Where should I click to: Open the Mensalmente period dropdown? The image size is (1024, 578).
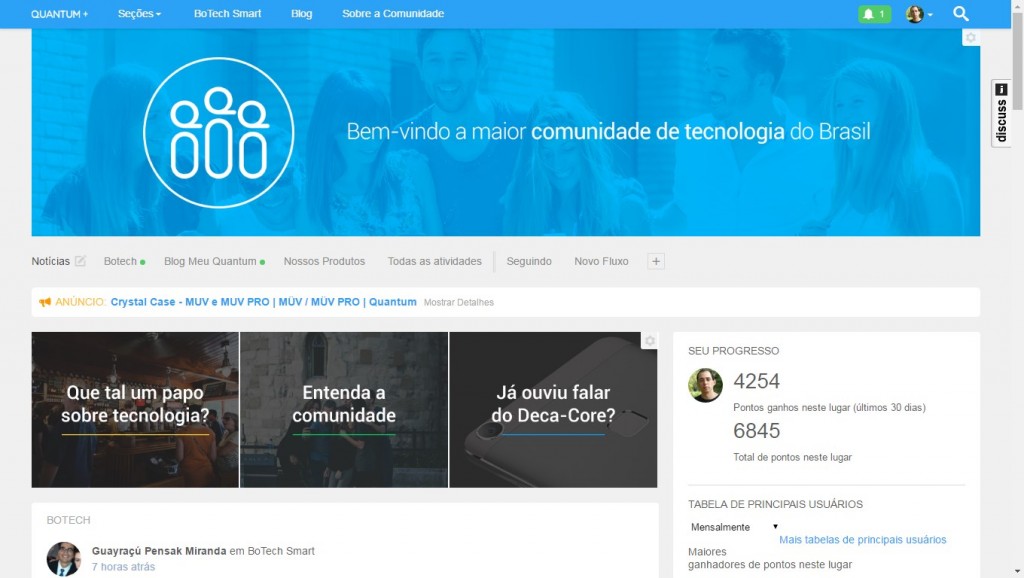(734, 527)
